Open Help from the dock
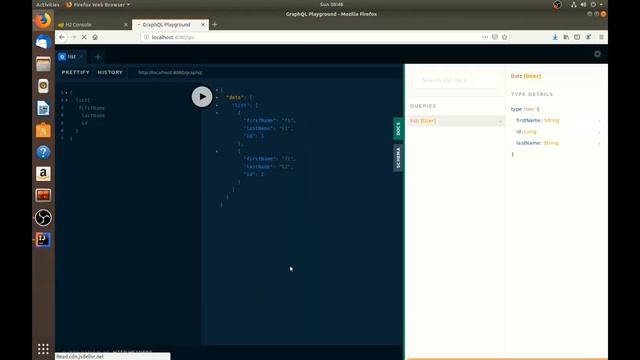The width and height of the screenshot is (640, 360). pyautogui.click(x=43, y=152)
